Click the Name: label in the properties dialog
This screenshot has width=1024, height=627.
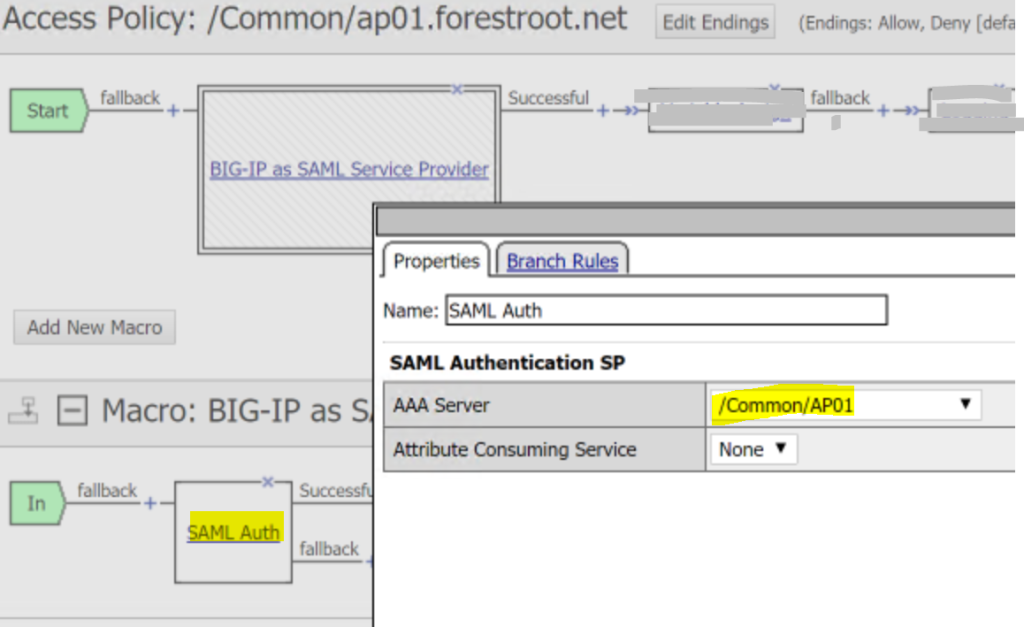[x=411, y=311]
